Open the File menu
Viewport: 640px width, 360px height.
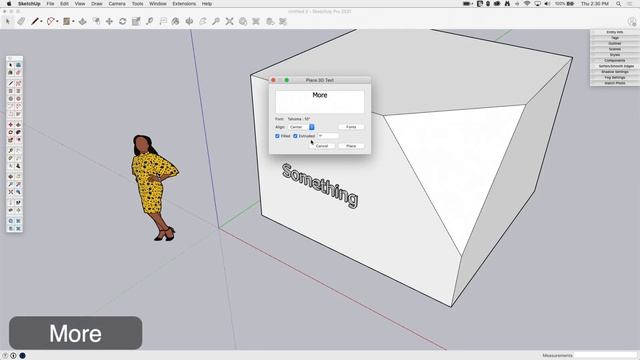tap(50, 4)
